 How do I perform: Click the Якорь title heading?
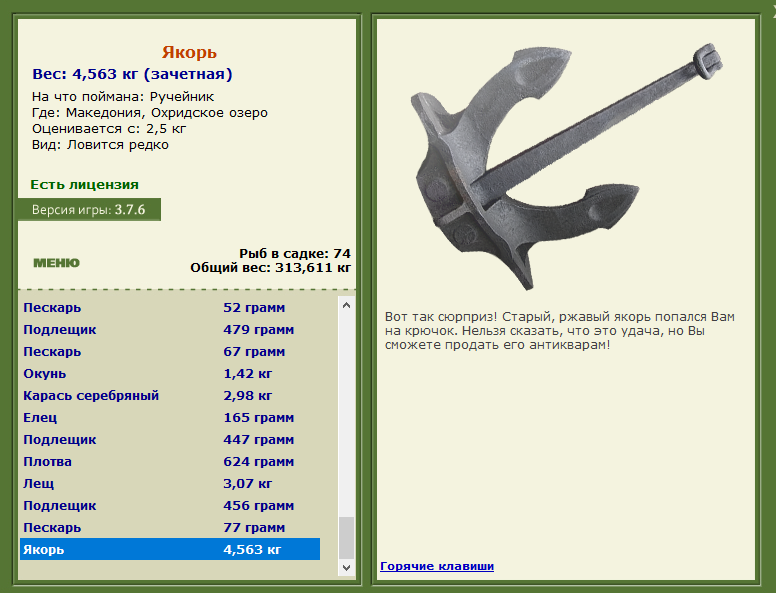click(189, 52)
